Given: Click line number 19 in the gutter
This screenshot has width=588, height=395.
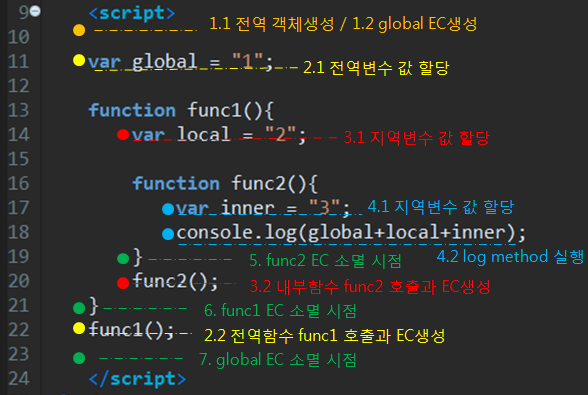Looking at the screenshot, I should tap(18, 257).
